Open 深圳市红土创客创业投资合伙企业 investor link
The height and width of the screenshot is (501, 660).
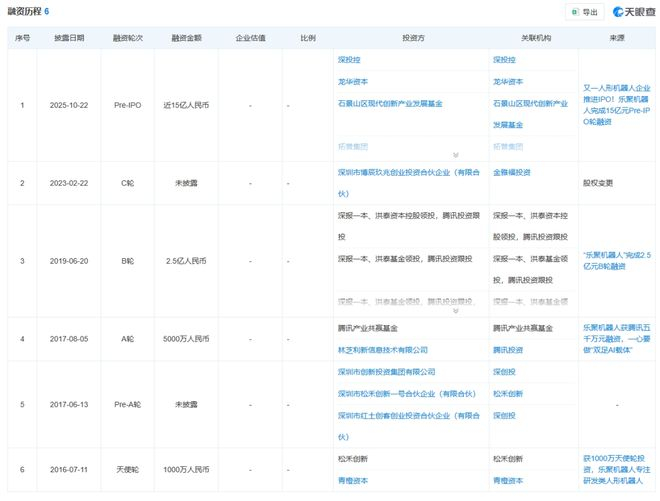(408, 426)
